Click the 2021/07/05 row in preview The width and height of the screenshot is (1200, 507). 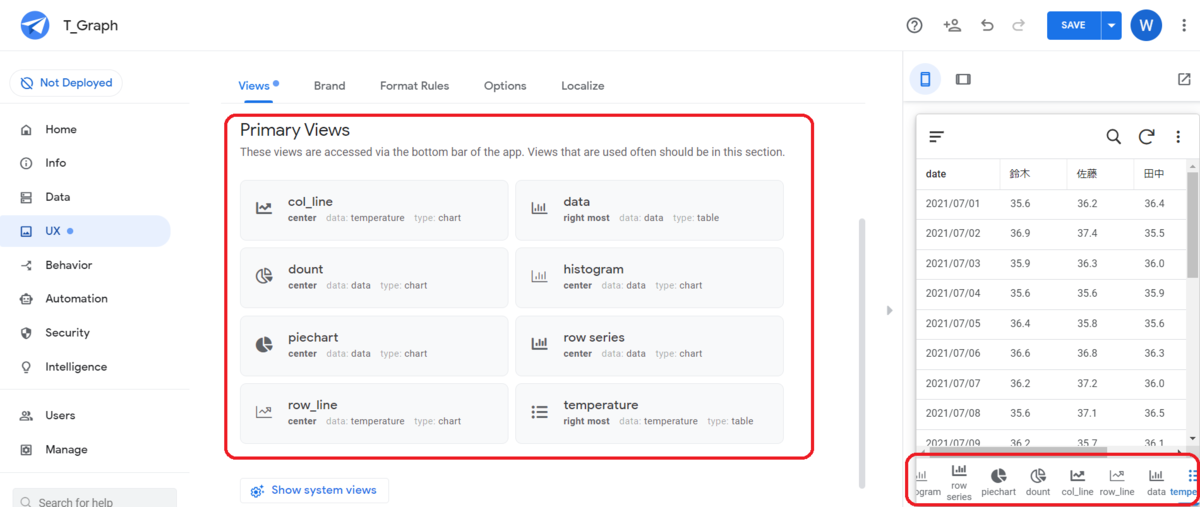point(1051,324)
